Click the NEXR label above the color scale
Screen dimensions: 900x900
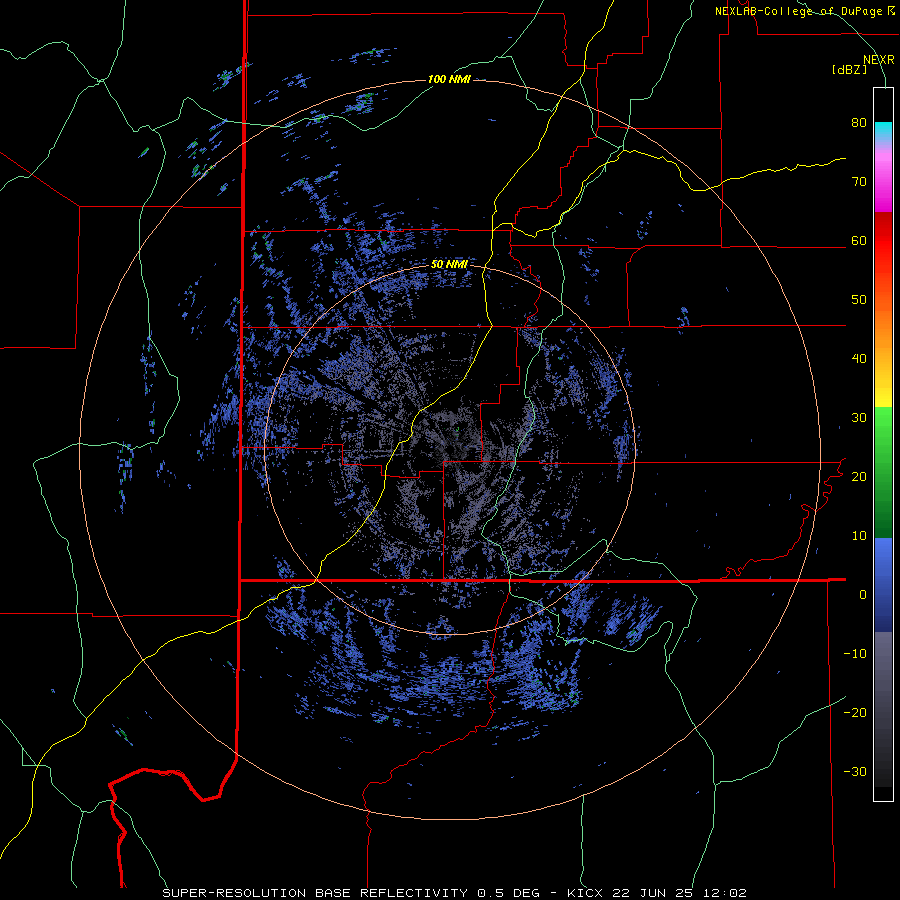pos(879,60)
